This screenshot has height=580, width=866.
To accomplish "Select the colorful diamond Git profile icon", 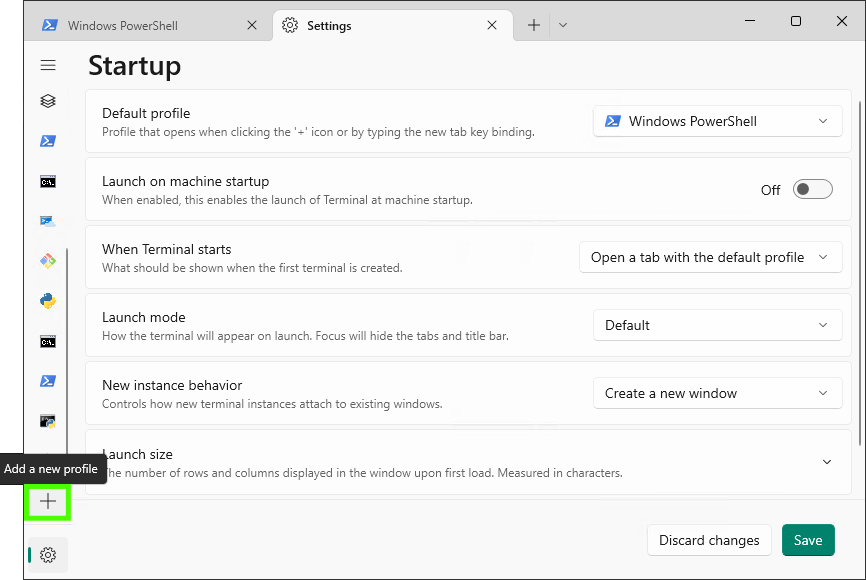I will (48, 261).
